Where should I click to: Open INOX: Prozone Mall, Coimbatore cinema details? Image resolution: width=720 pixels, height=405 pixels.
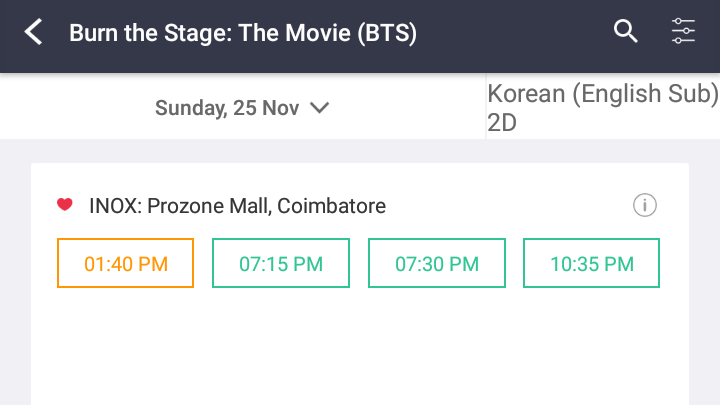237,206
